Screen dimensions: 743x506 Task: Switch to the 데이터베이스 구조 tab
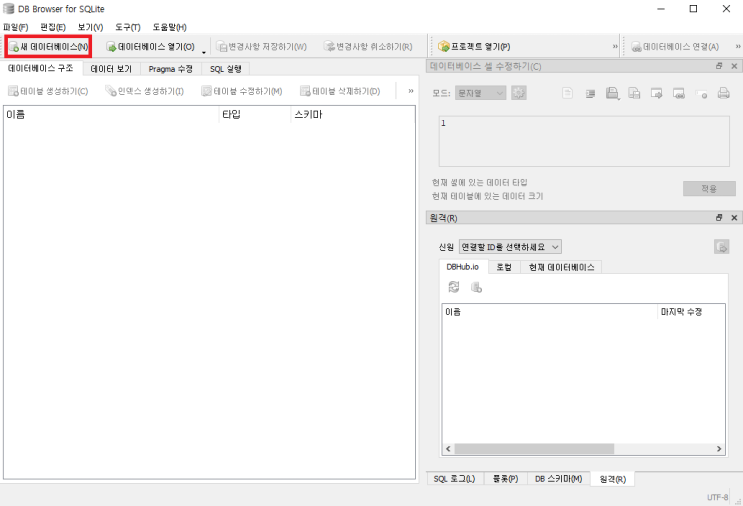[41, 68]
